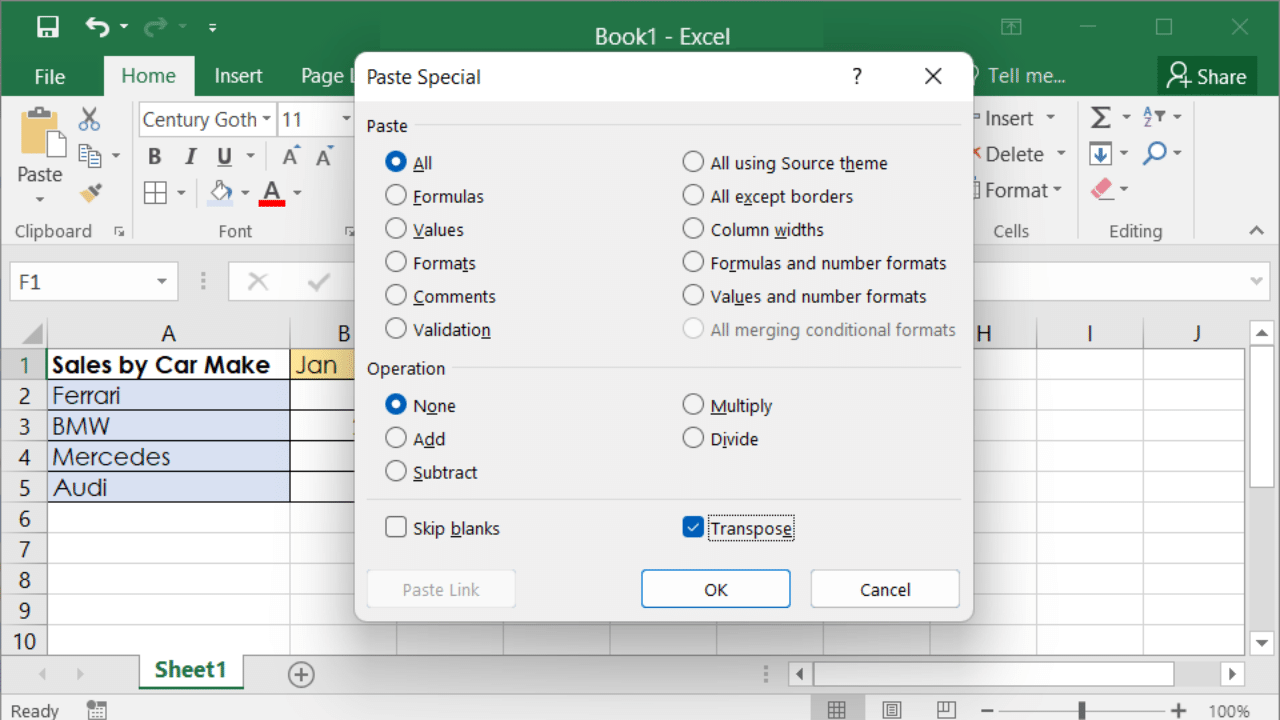The height and width of the screenshot is (720, 1280).
Task: Click the Format Painter brush icon
Action: coord(90,191)
